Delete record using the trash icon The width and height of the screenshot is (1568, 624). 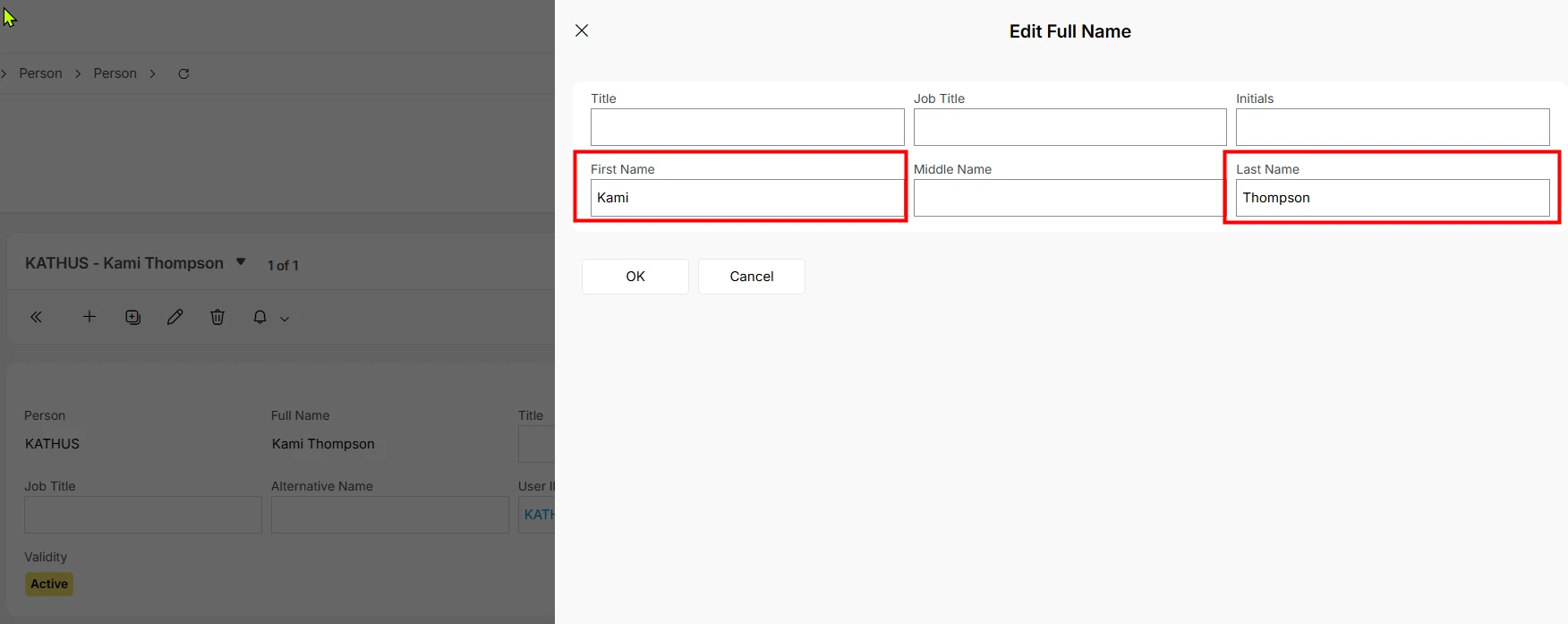click(217, 317)
